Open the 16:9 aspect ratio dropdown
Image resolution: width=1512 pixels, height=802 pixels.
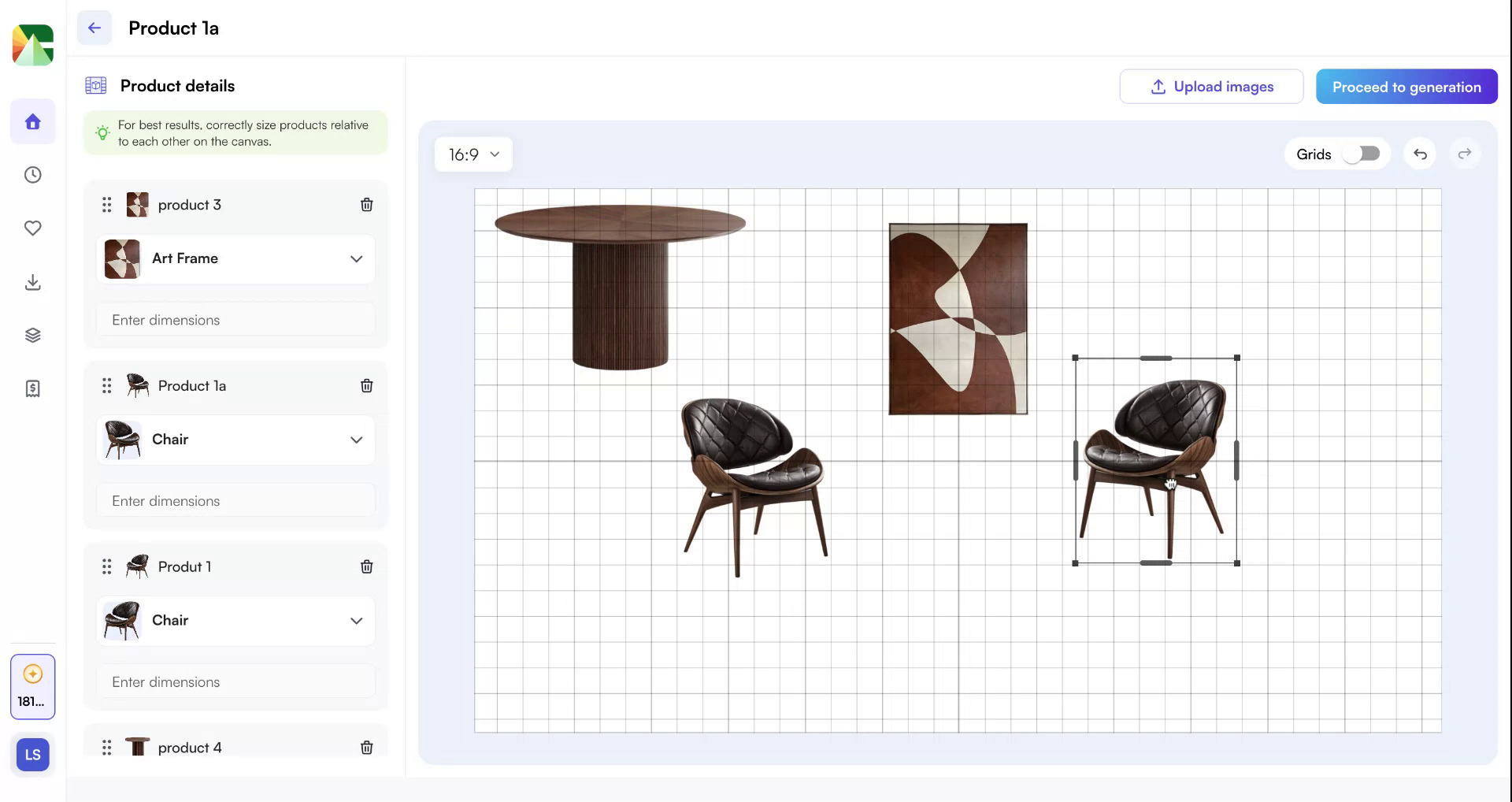(472, 154)
